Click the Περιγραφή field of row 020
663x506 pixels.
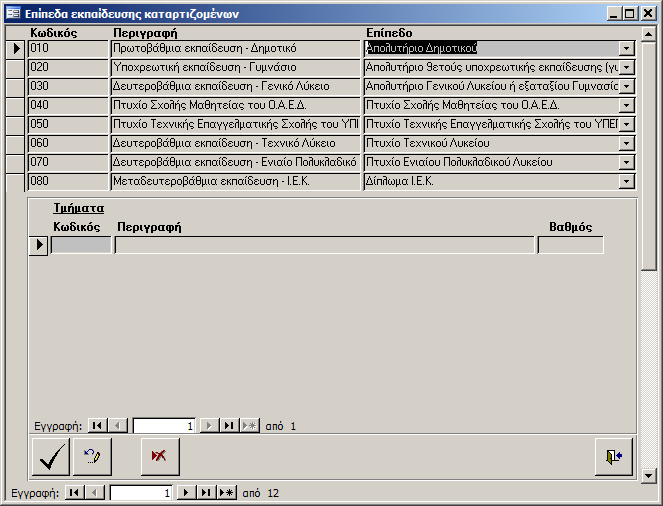(x=234, y=67)
